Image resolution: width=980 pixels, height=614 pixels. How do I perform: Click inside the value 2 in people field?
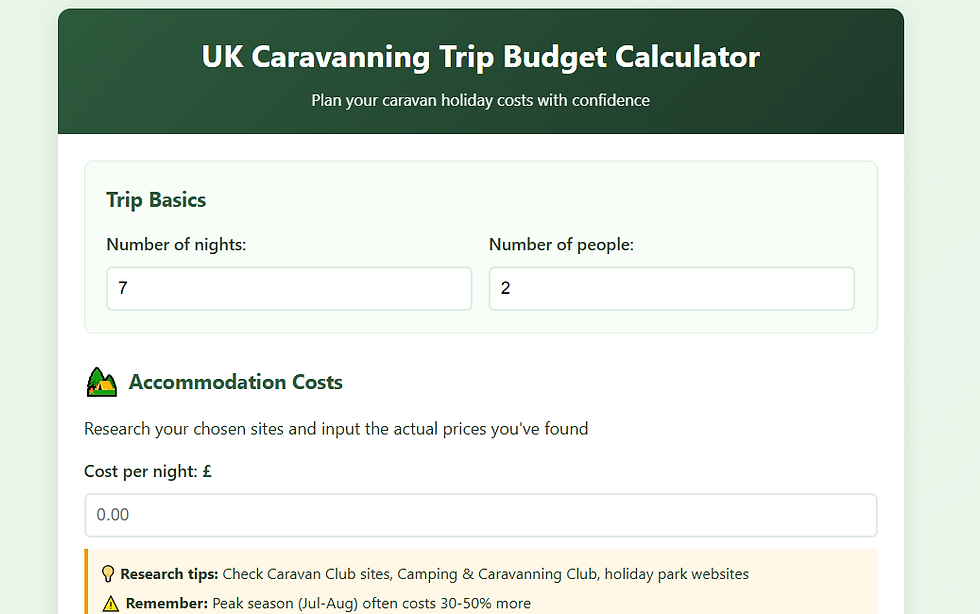coord(504,288)
